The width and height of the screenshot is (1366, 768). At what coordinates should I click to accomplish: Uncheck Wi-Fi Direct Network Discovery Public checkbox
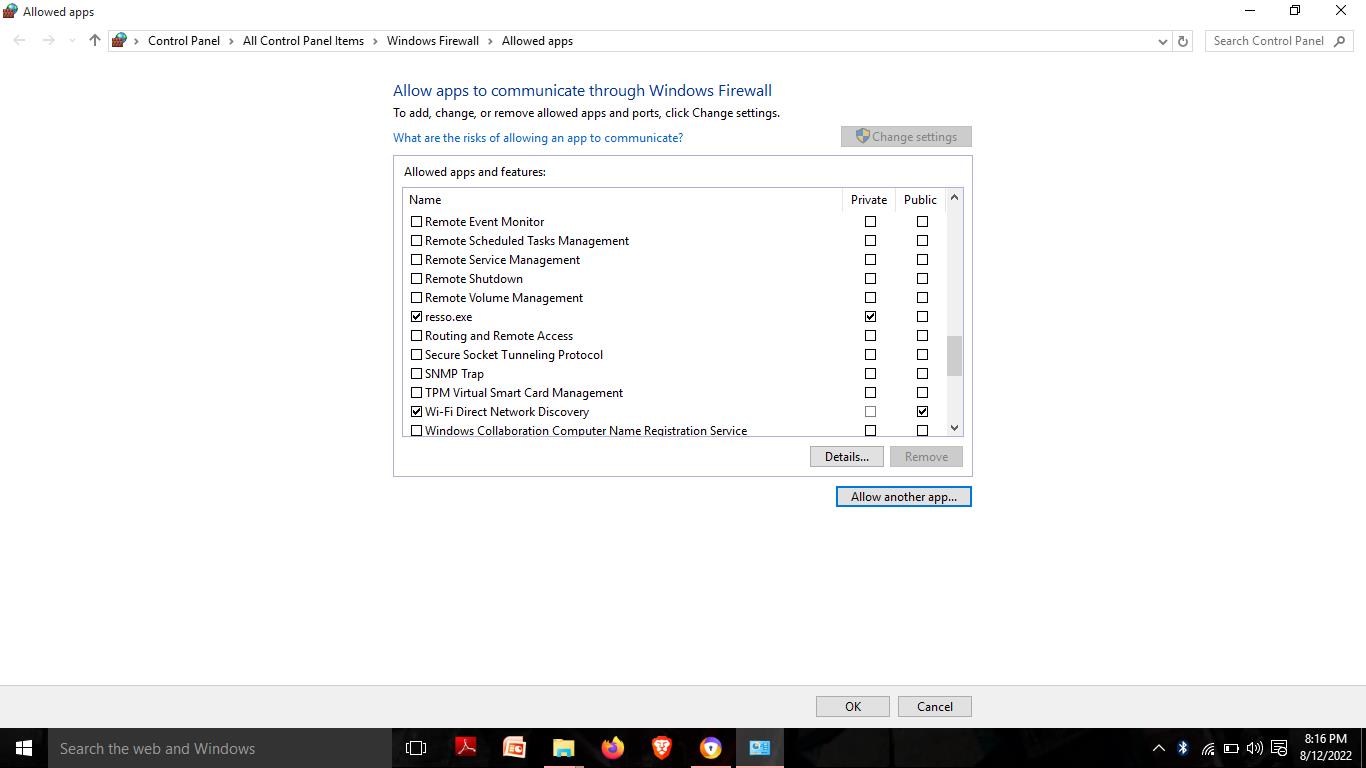tap(922, 412)
